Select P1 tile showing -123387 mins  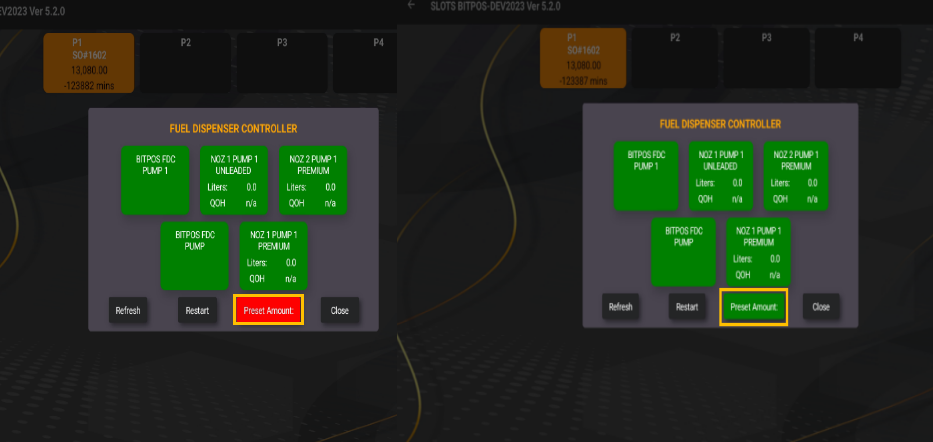point(583,59)
